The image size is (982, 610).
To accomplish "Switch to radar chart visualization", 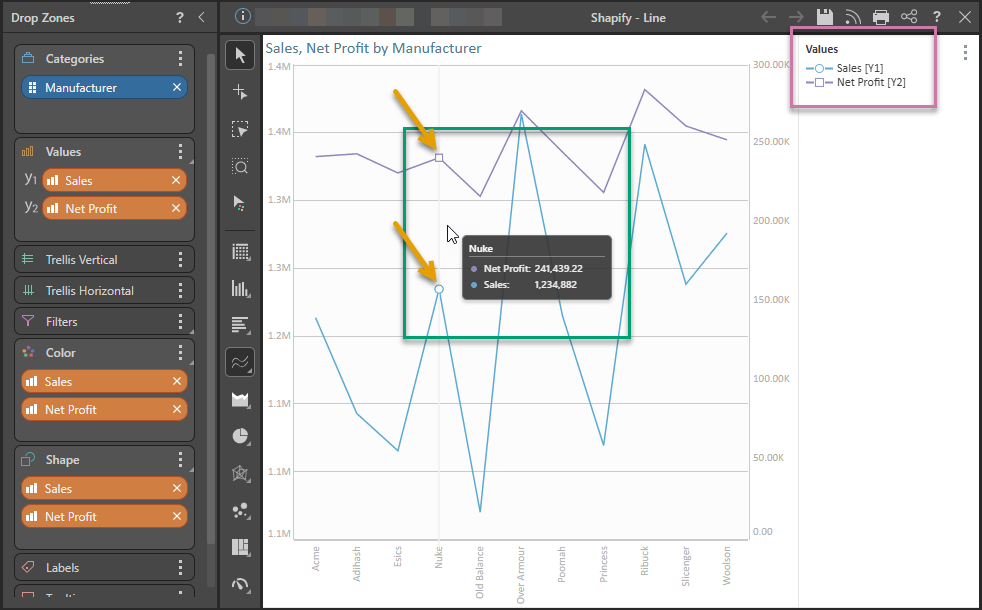I will tap(240, 473).
